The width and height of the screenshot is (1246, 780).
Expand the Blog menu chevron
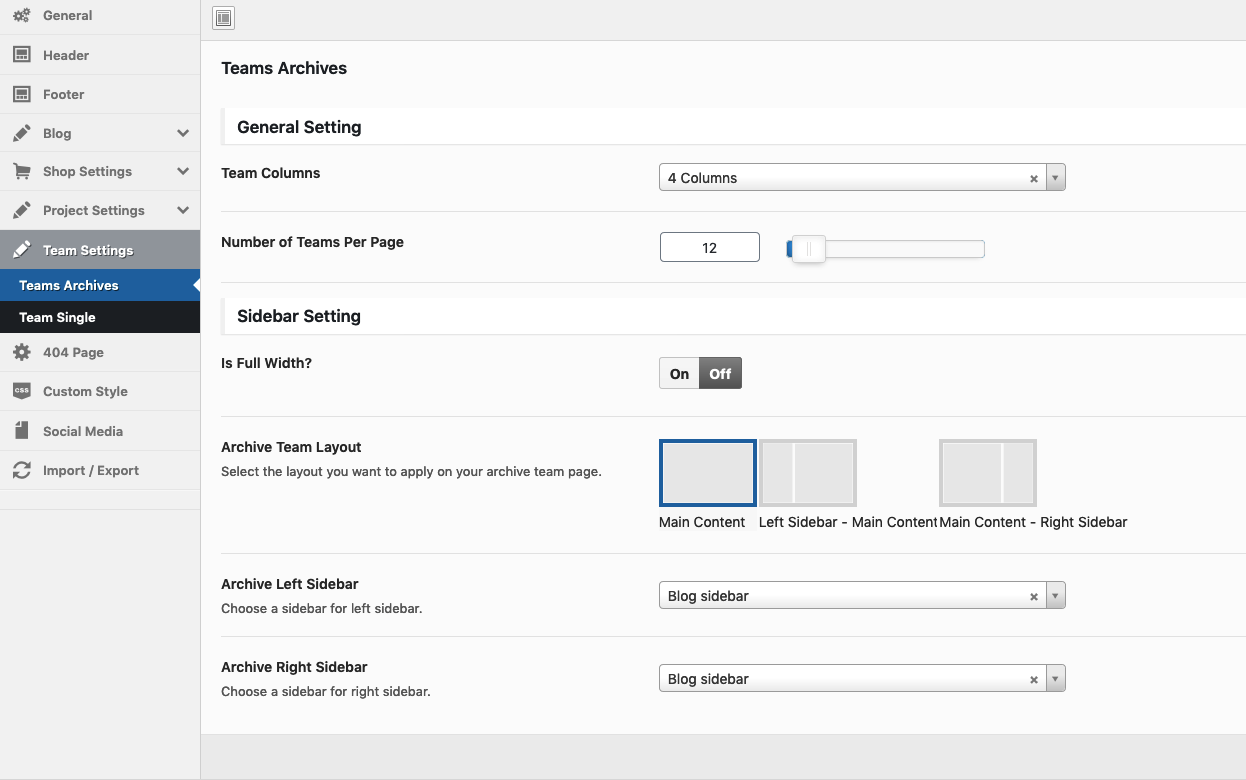pyautogui.click(x=183, y=133)
